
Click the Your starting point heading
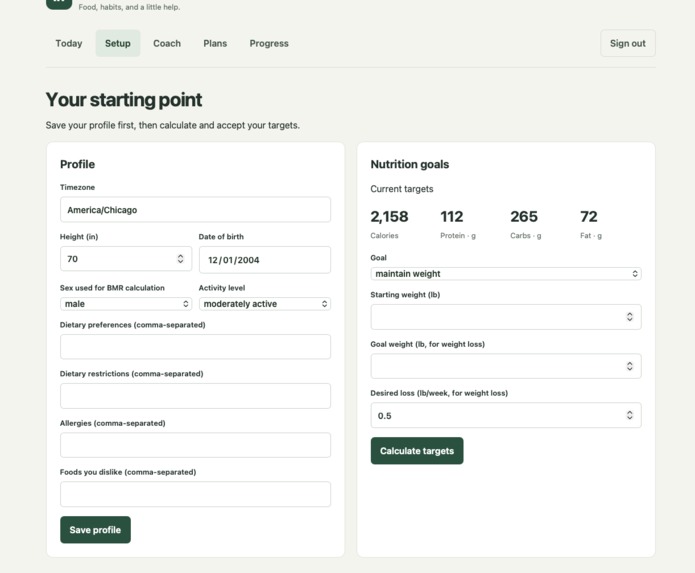[124, 100]
